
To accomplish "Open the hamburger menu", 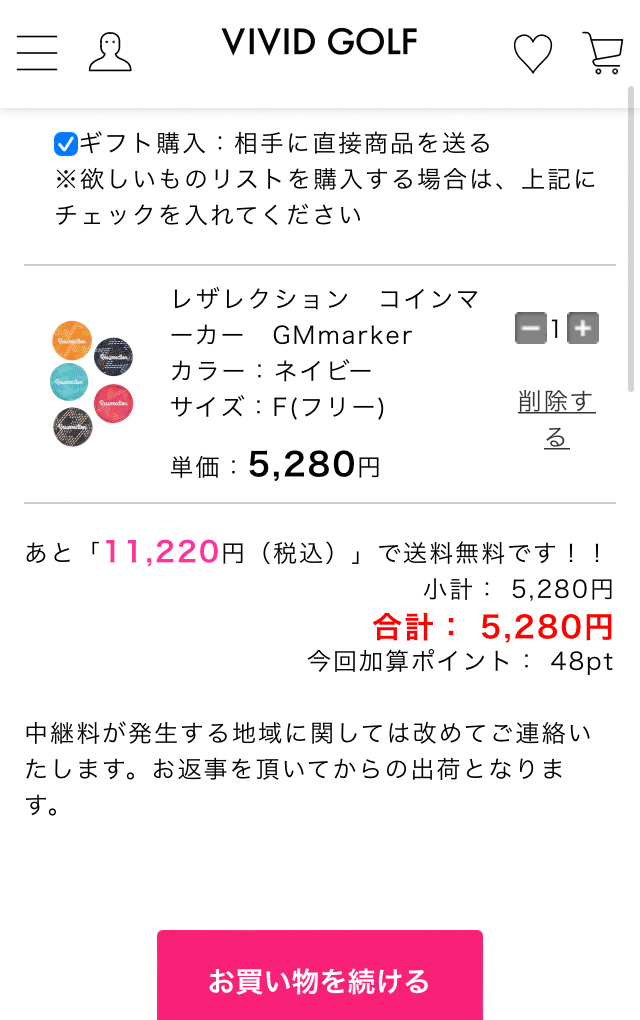I will [37, 53].
